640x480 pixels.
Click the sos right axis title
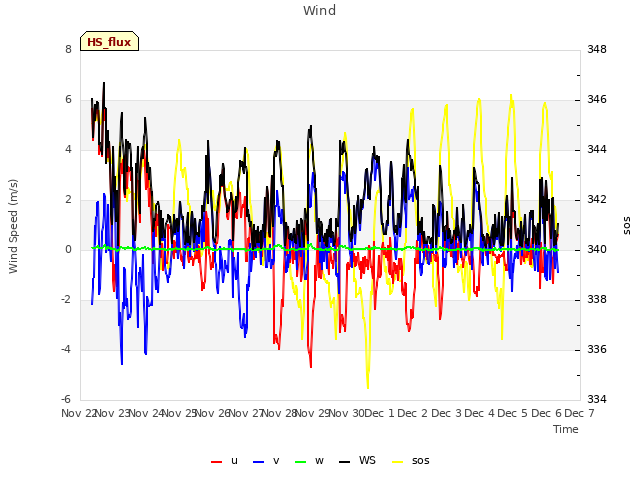627,226
